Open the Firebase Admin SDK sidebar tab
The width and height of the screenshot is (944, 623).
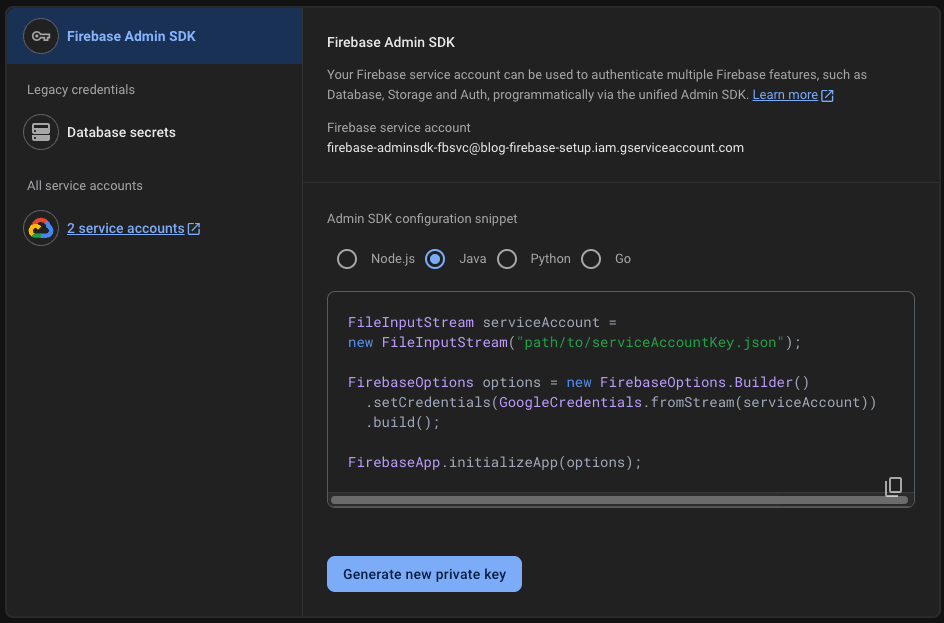154,36
